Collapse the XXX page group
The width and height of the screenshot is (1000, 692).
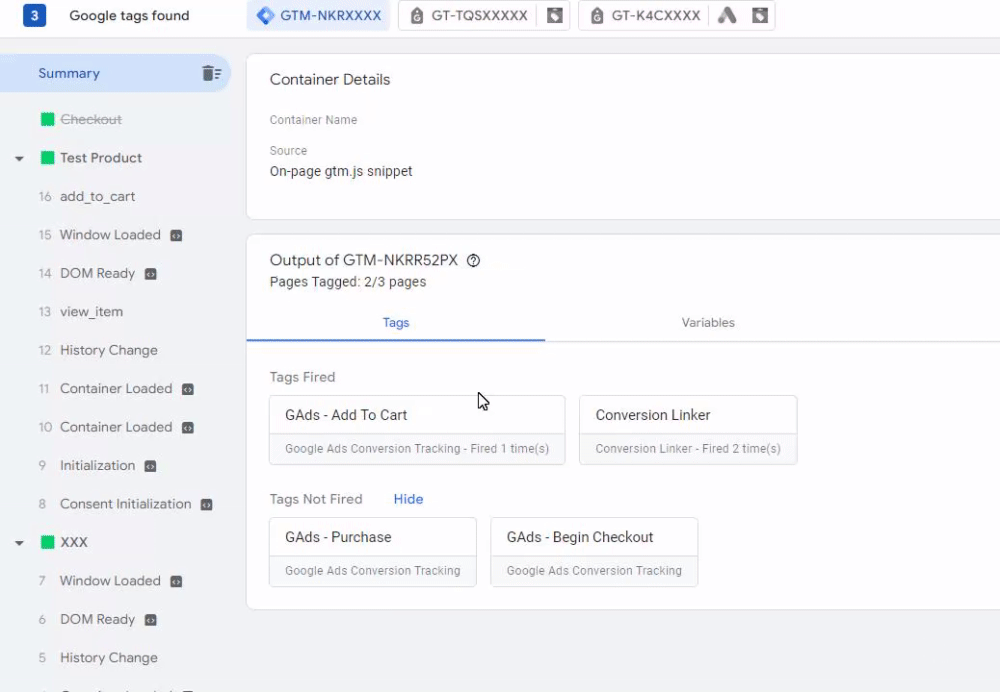tap(19, 543)
